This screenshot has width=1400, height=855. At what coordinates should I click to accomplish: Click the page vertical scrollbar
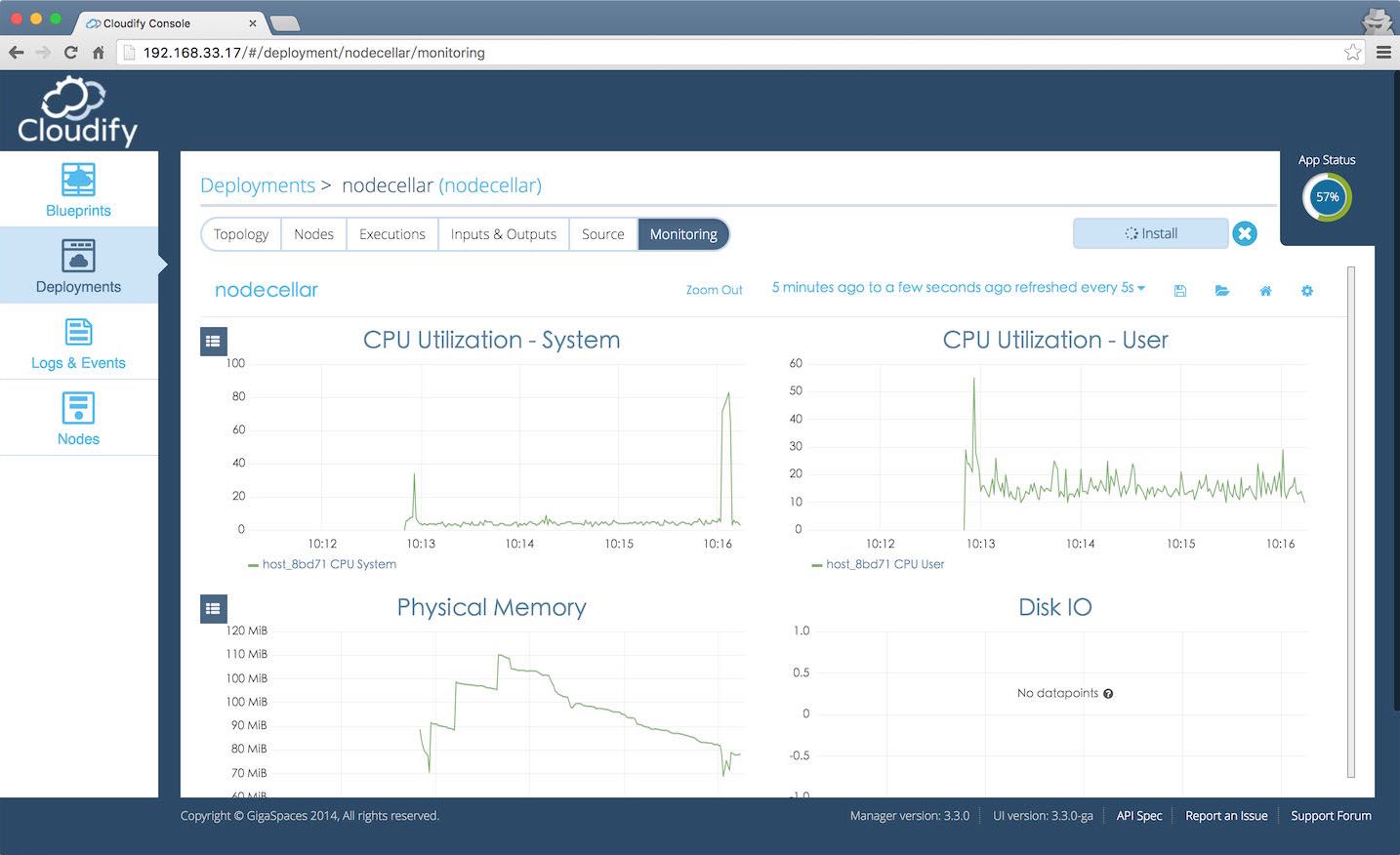[1351, 522]
